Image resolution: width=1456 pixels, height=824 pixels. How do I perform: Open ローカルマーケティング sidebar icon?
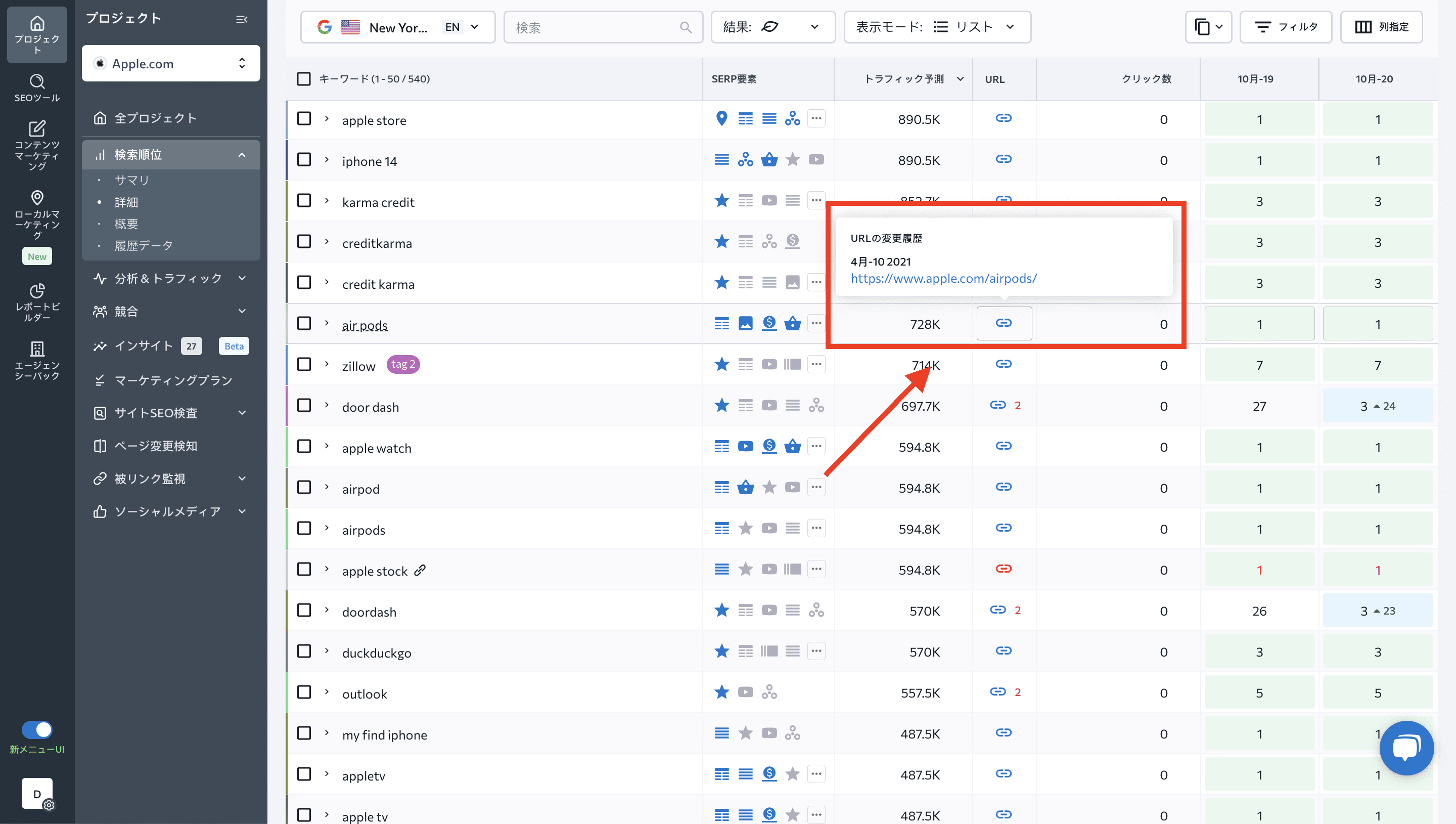click(37, 214)
